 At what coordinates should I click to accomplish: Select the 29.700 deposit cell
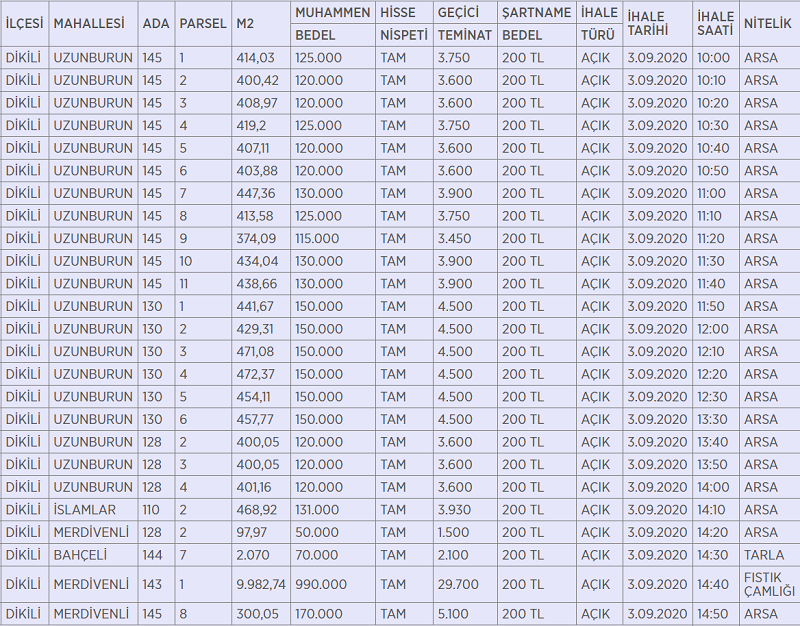pos(457,584)
